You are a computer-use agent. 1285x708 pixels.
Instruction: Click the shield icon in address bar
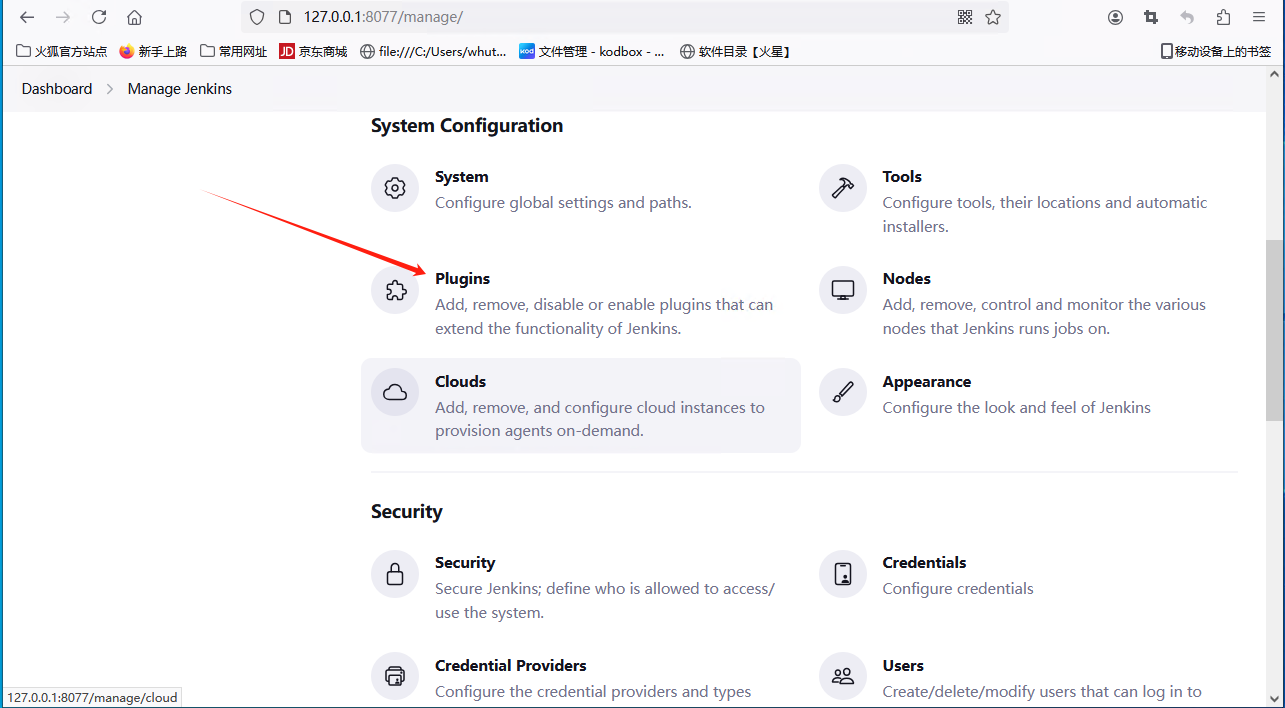pyautogui.click(x=257, y=17)
